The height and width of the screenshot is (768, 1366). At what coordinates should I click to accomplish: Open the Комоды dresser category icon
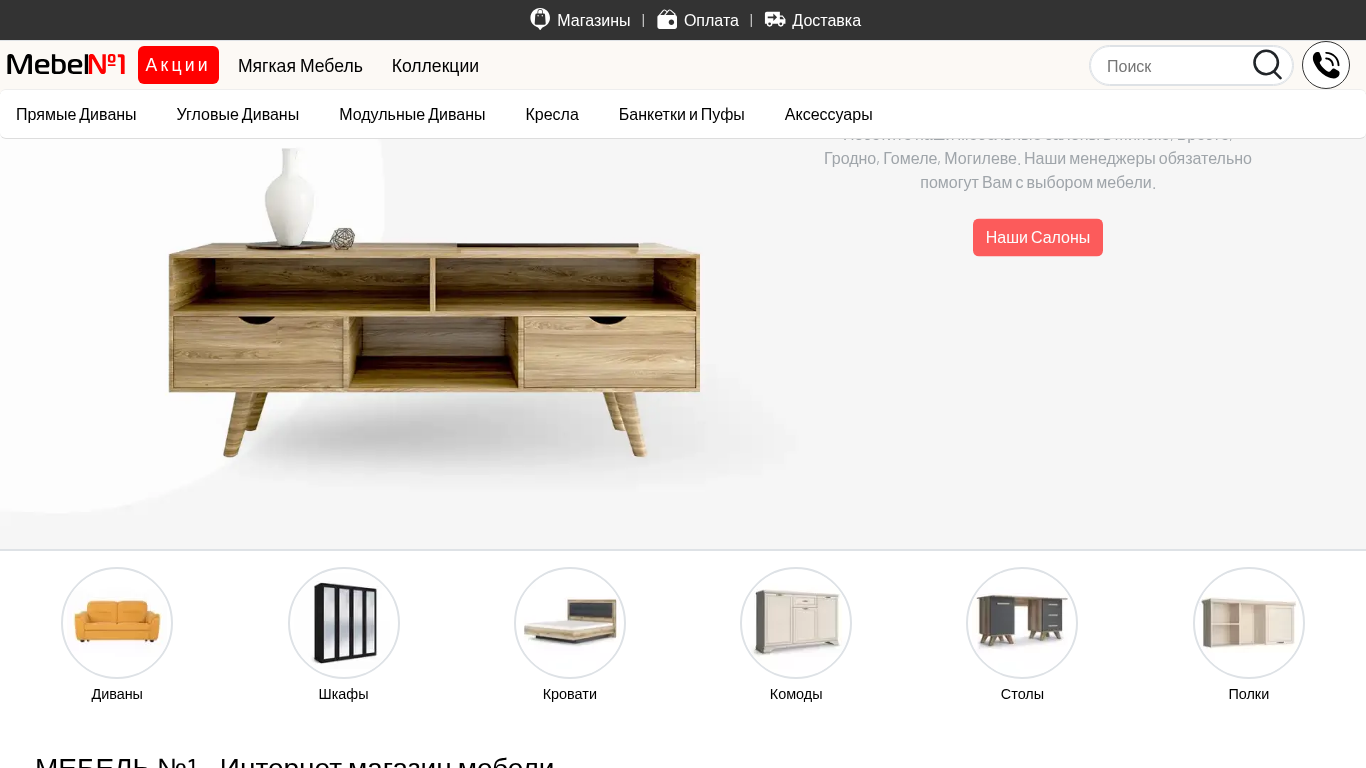pyautogui.click(x=796, y=623)
